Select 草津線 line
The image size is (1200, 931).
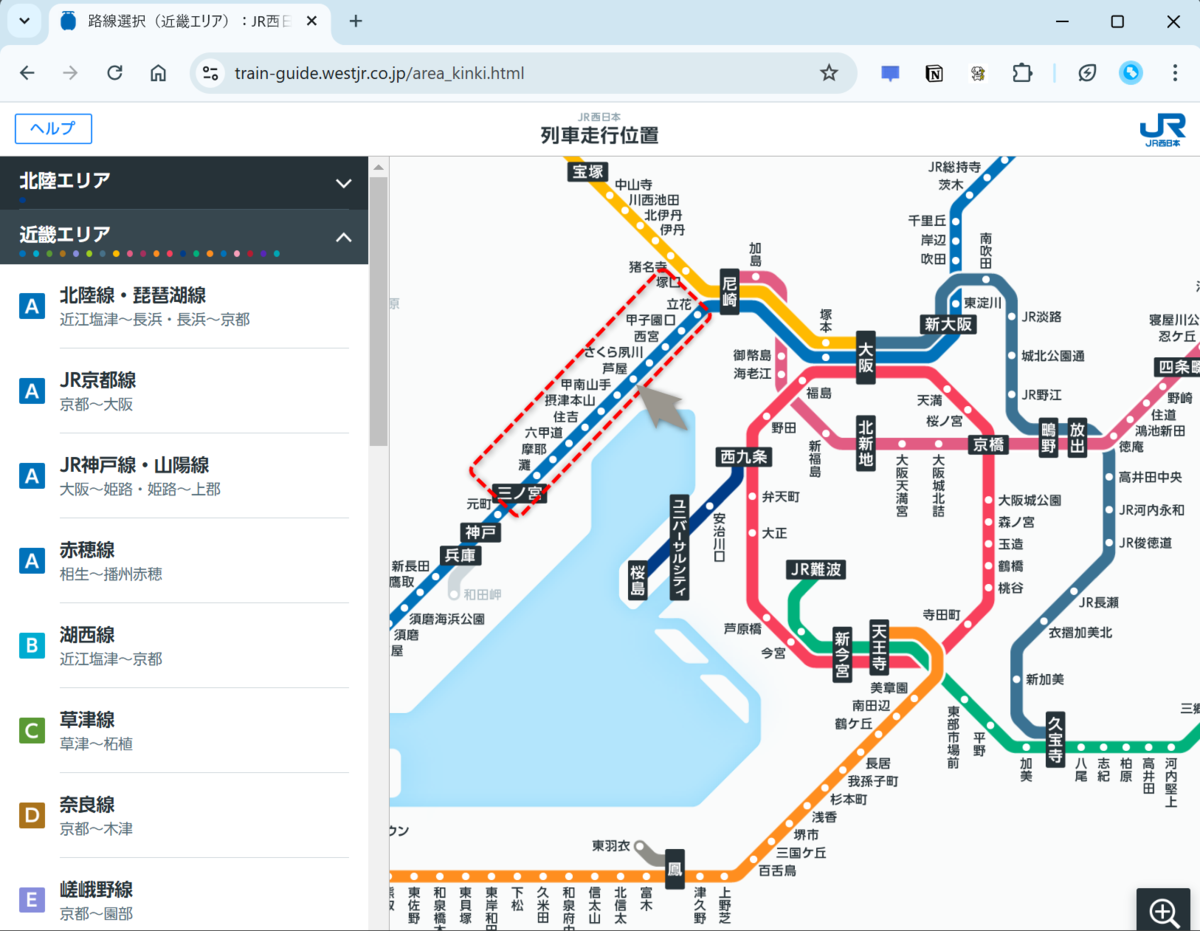(x=184, y=731)
